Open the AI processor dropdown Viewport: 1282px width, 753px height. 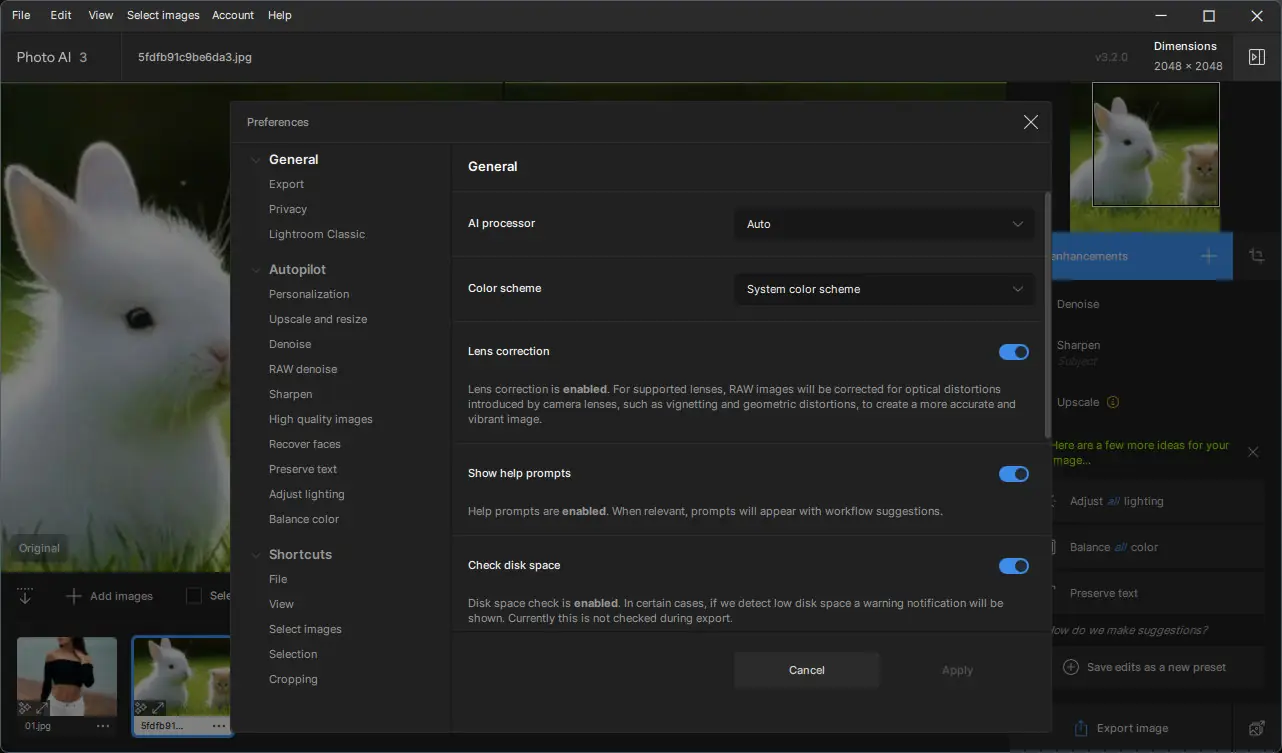(884, 224)
